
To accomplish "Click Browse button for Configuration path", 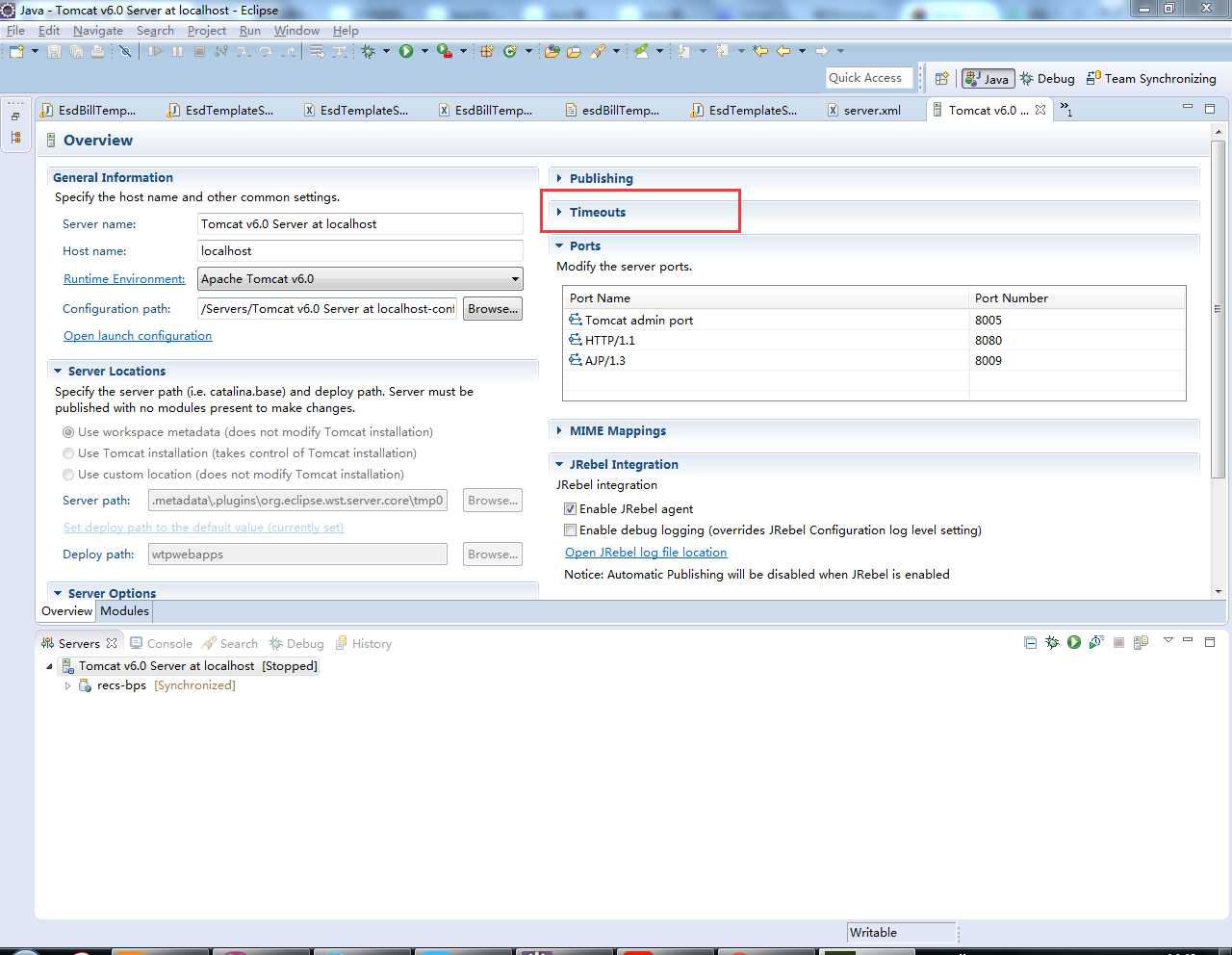I will (x=493, y=308).
